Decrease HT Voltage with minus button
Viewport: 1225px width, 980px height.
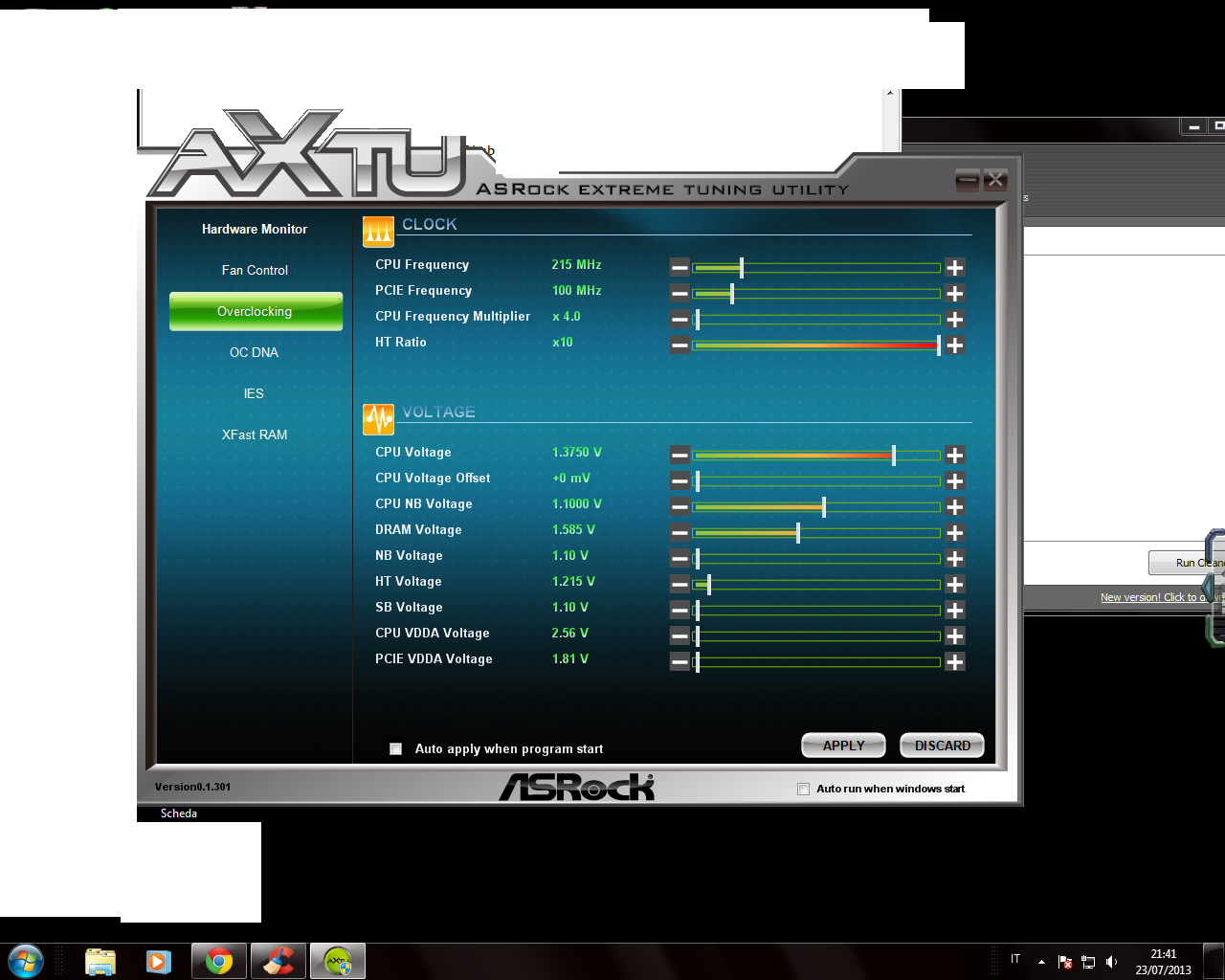679,585
